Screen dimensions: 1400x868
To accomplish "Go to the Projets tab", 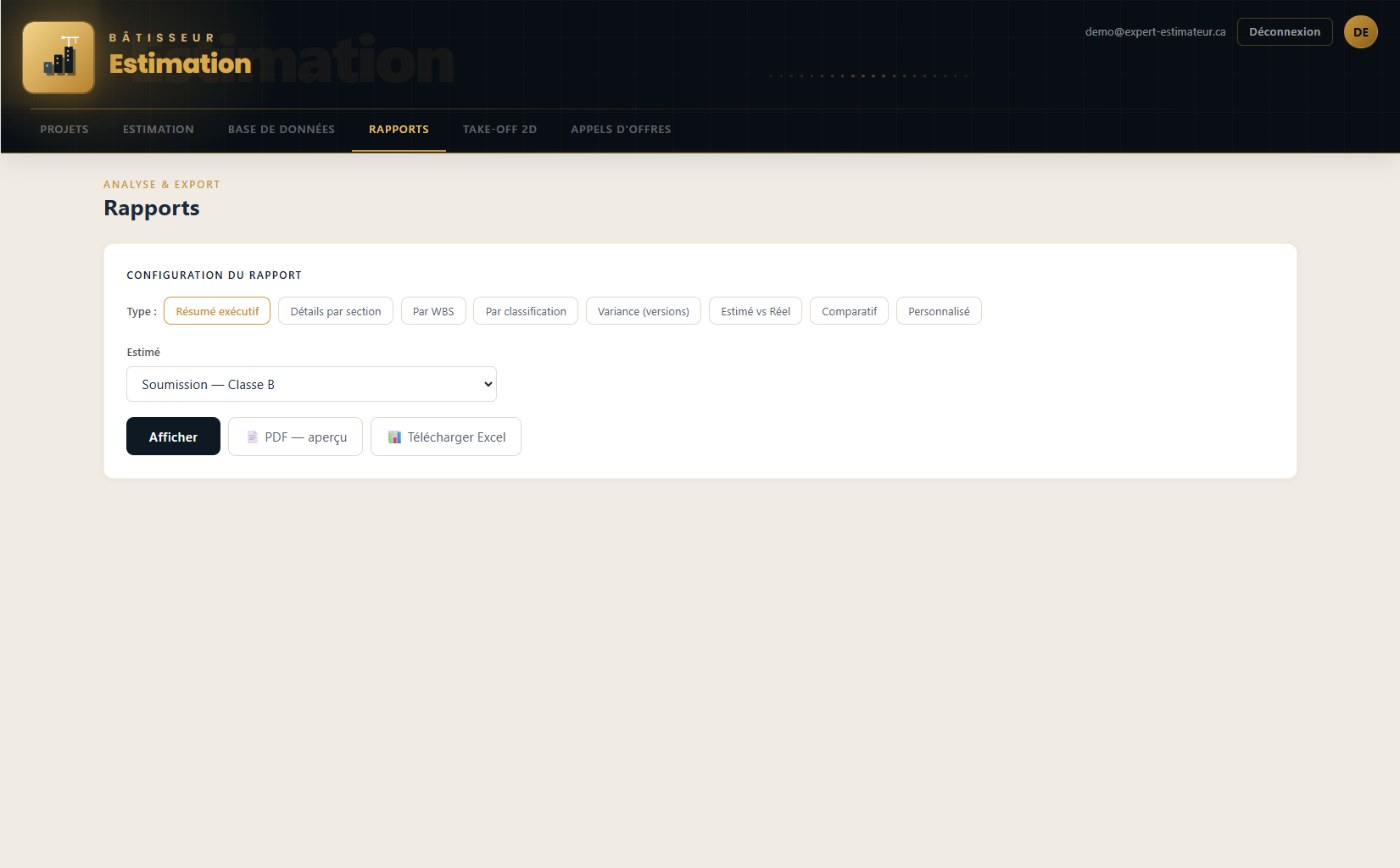I will (64, 129).
